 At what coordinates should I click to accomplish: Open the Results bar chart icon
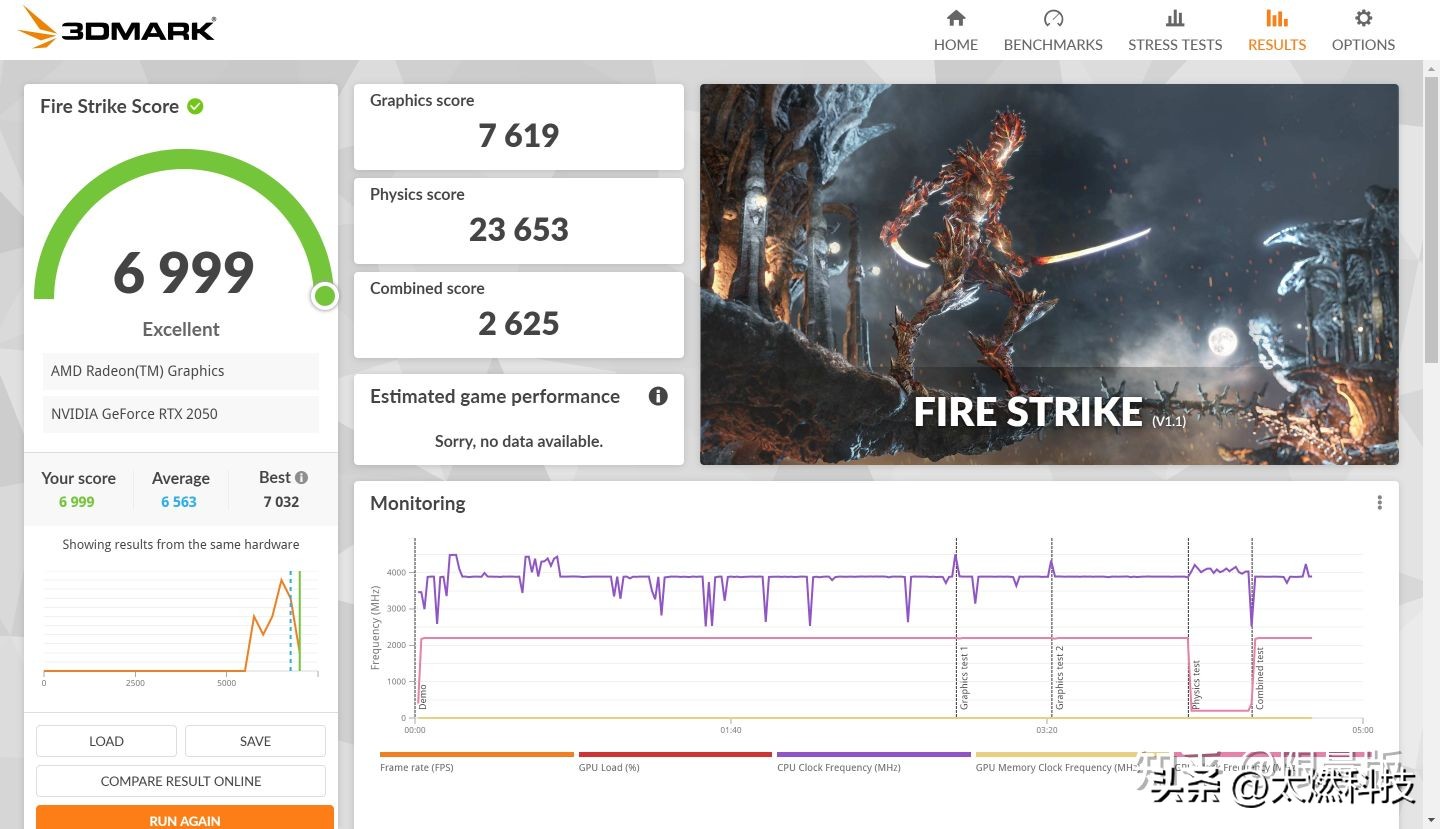click(x=1277, y=18)
